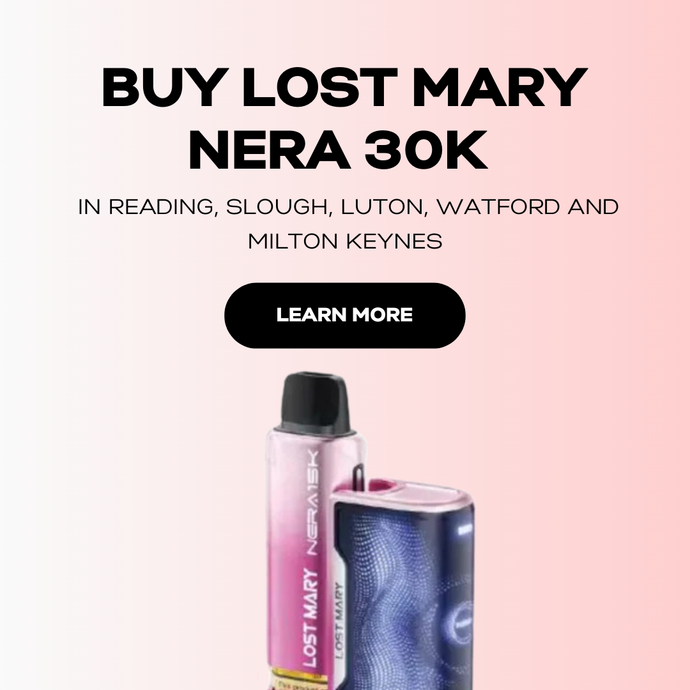Click the word MARY in the headline

[500, 87]
